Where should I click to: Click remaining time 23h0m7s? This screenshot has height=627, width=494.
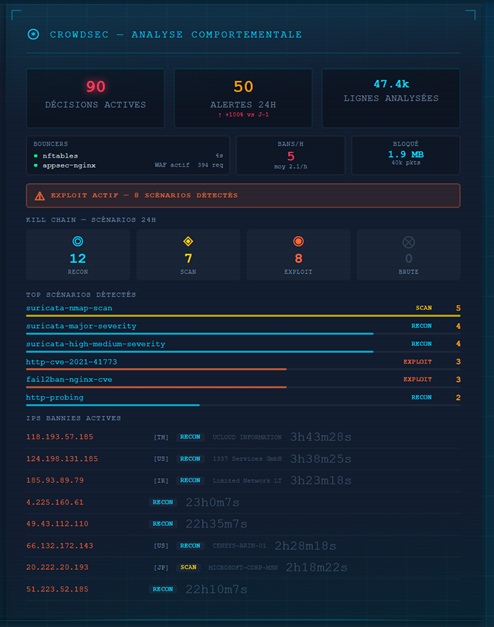tap(212, 503)
